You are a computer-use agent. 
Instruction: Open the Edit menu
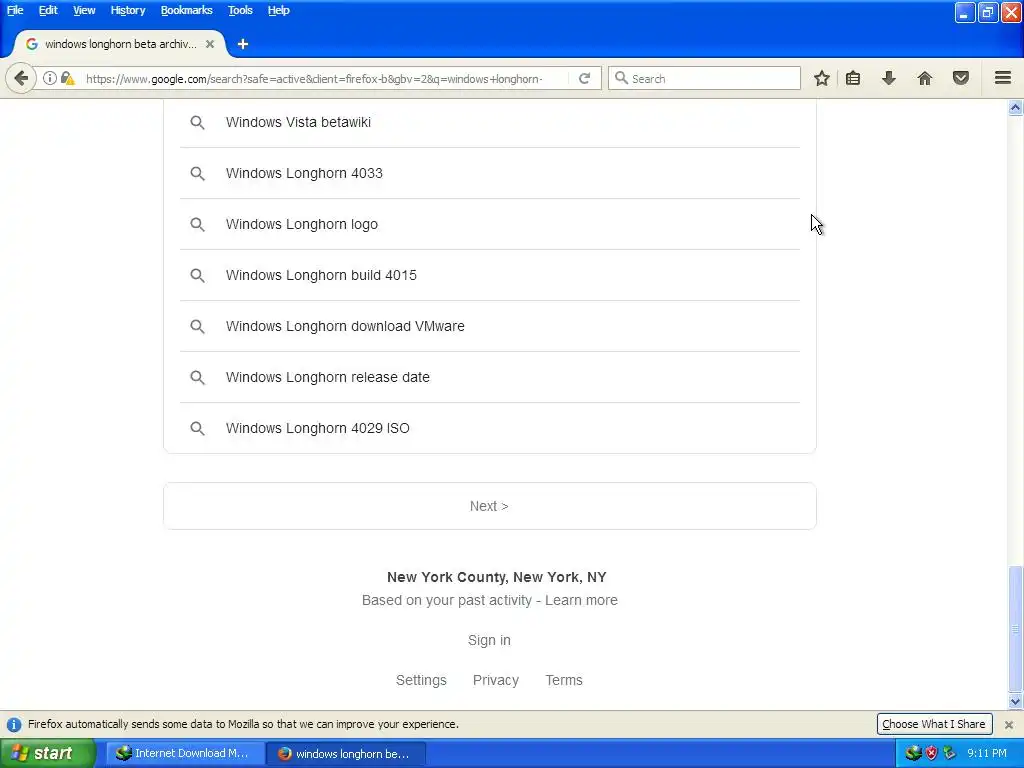48,10
